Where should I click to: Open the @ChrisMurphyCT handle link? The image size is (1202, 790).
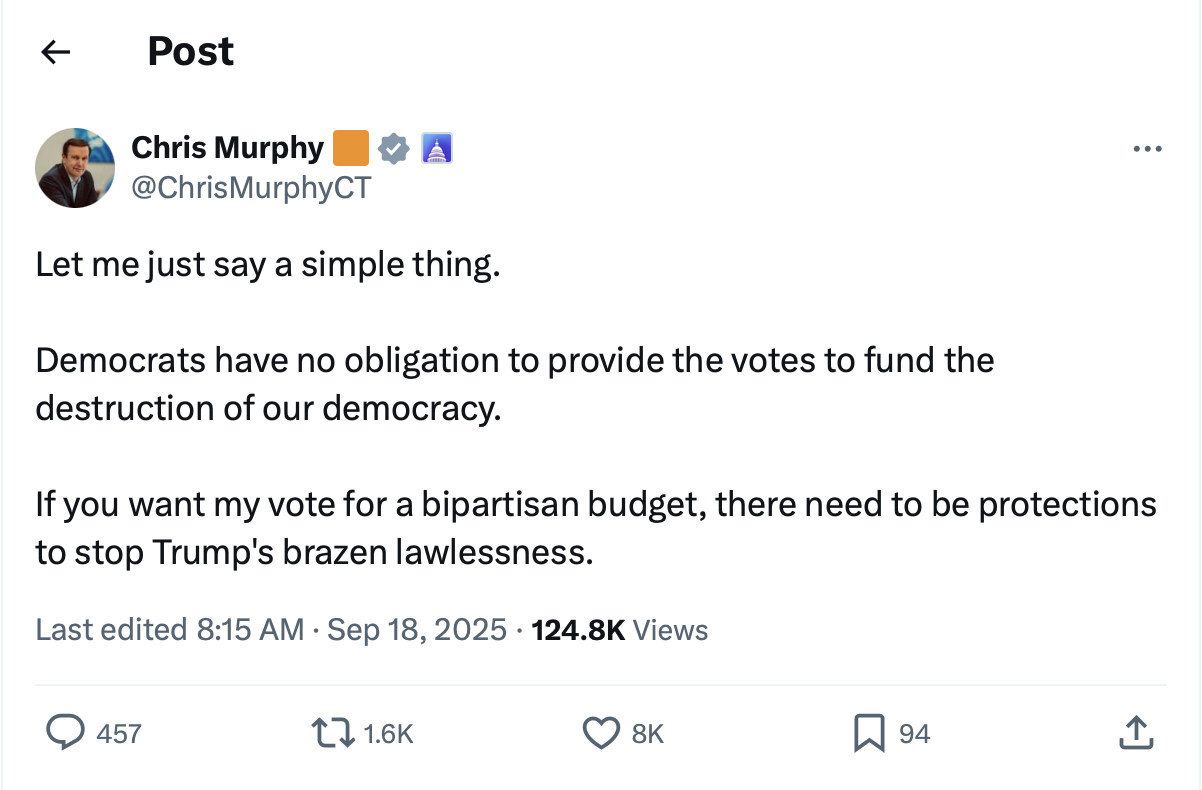click(250, 186)
